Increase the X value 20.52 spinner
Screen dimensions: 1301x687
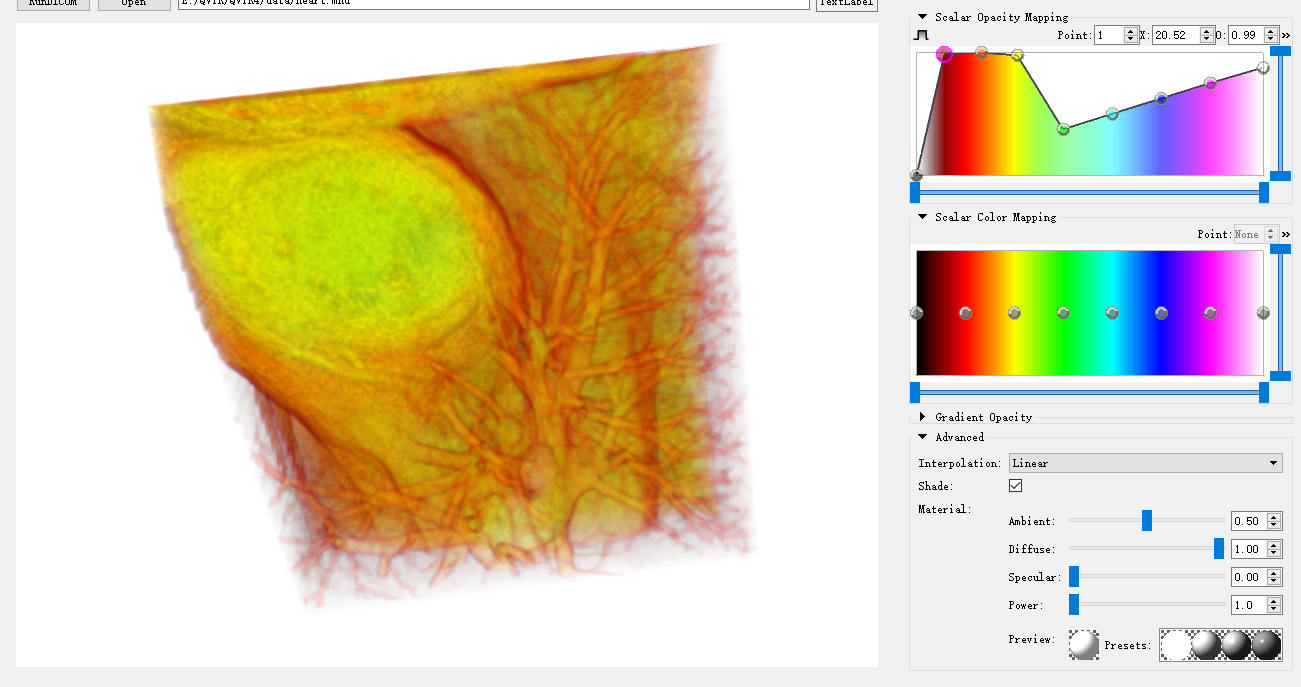click(x=1207, y=31)
